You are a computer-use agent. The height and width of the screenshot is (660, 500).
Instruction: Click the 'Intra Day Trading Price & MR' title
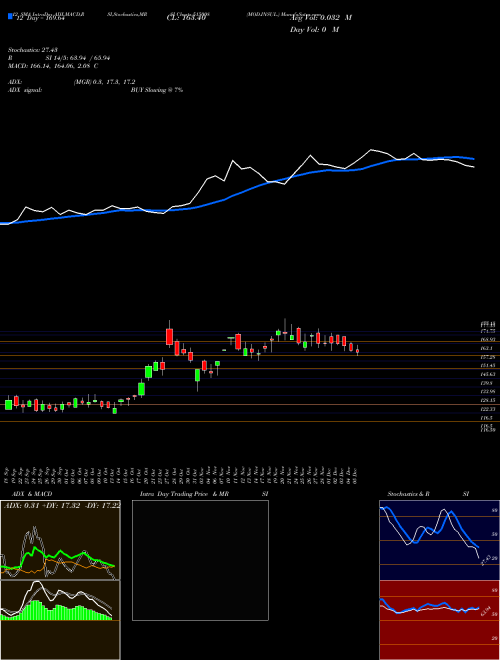point(184,494)
